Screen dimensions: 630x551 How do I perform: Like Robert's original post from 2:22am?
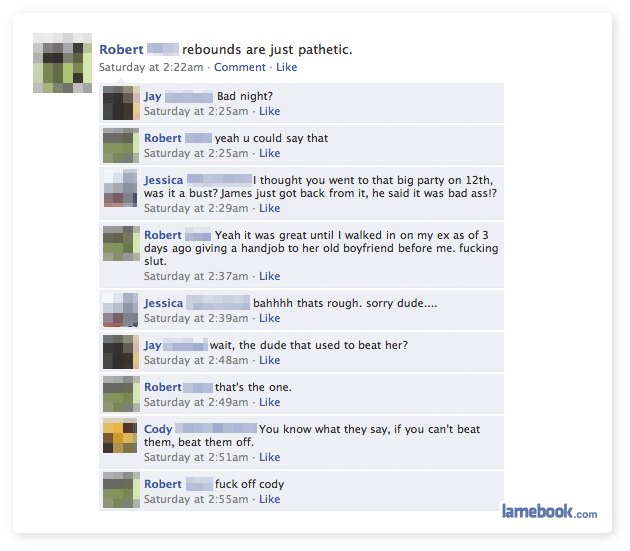pos(286,67)
